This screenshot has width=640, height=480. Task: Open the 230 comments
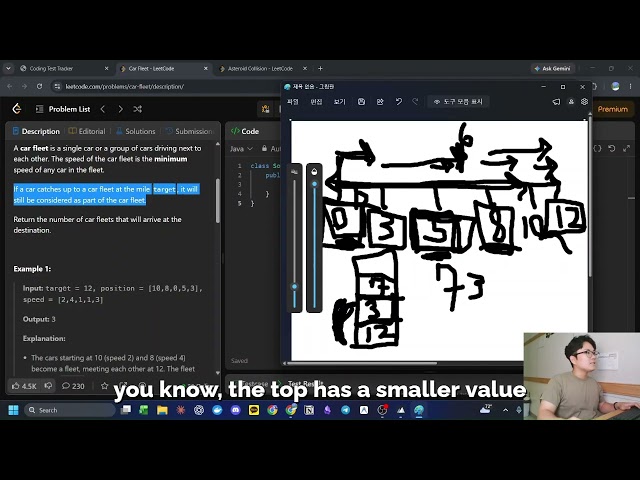73,386
